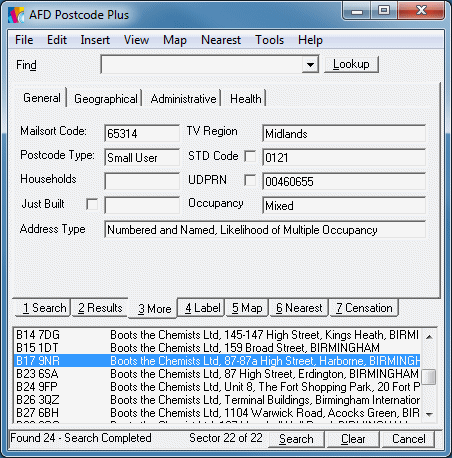Select the B23 6SA Erdington result row
The height and width of the screenshot is (458, 452).
217,374
